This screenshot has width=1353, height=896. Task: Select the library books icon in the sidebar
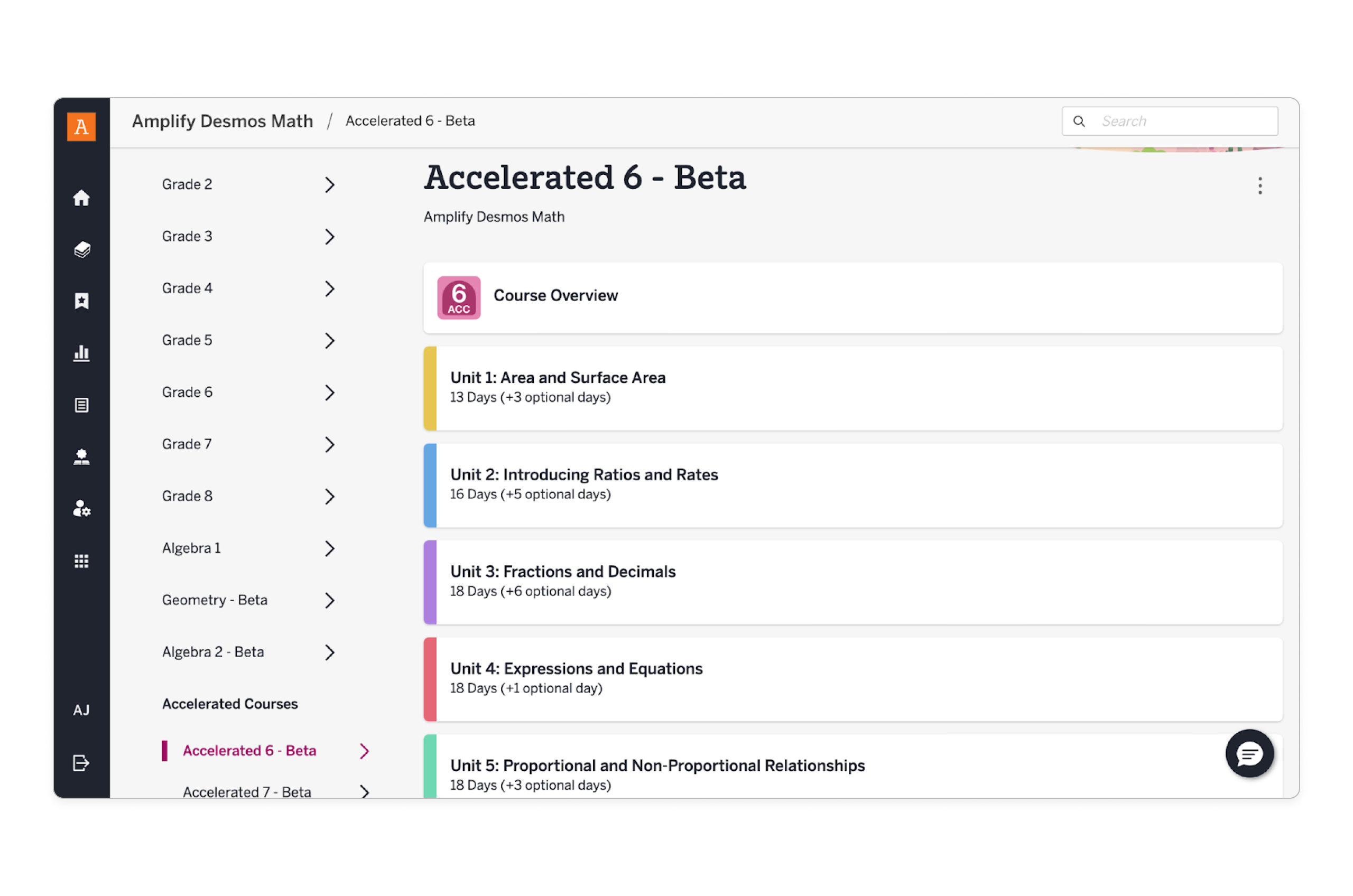pyautogui.click(x=82, y=250)
